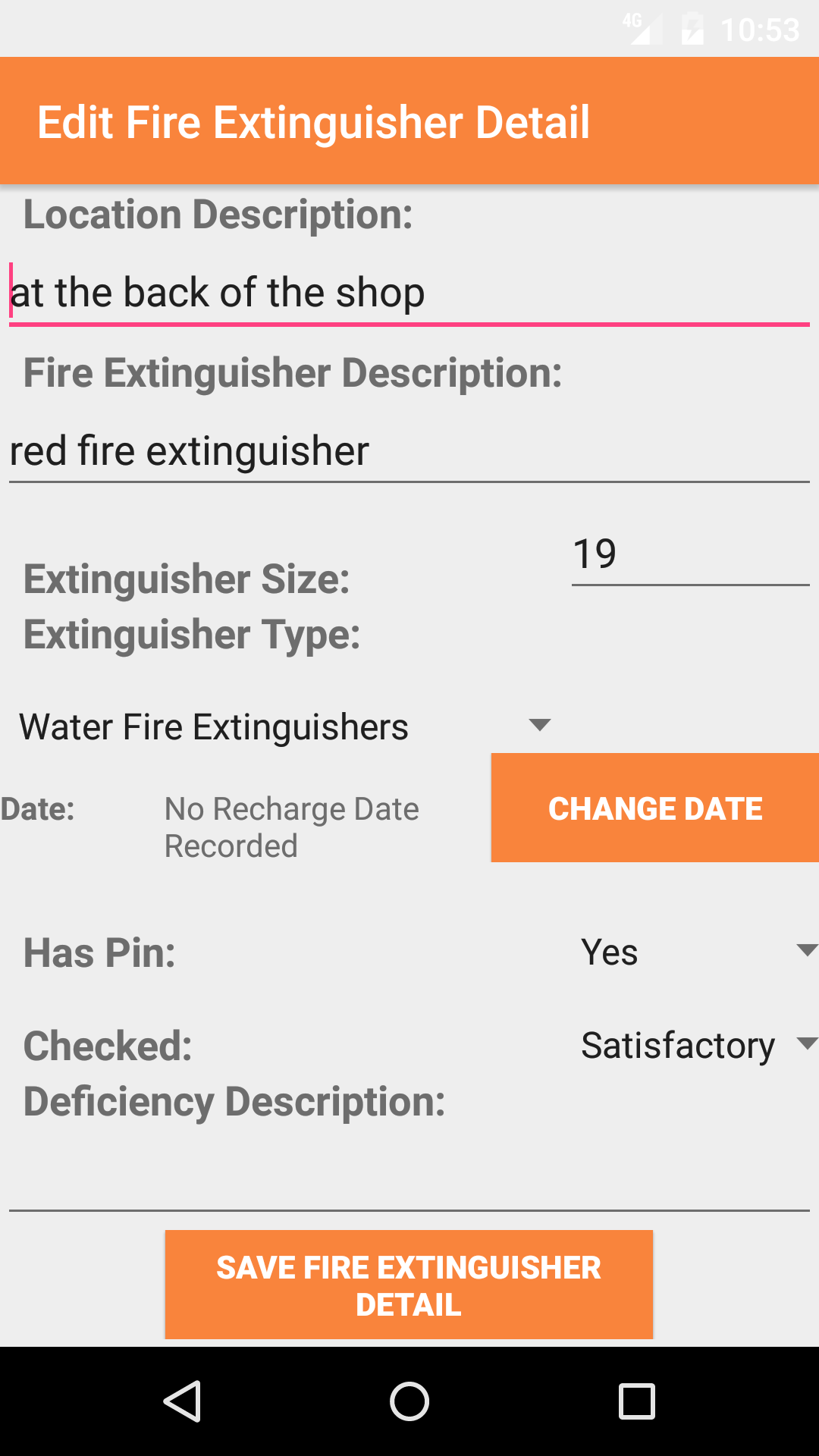This screenshot has height=1456, width=819.
Task: Tap the 10:53 clock in status bar
Action: [x=760, y=30]
